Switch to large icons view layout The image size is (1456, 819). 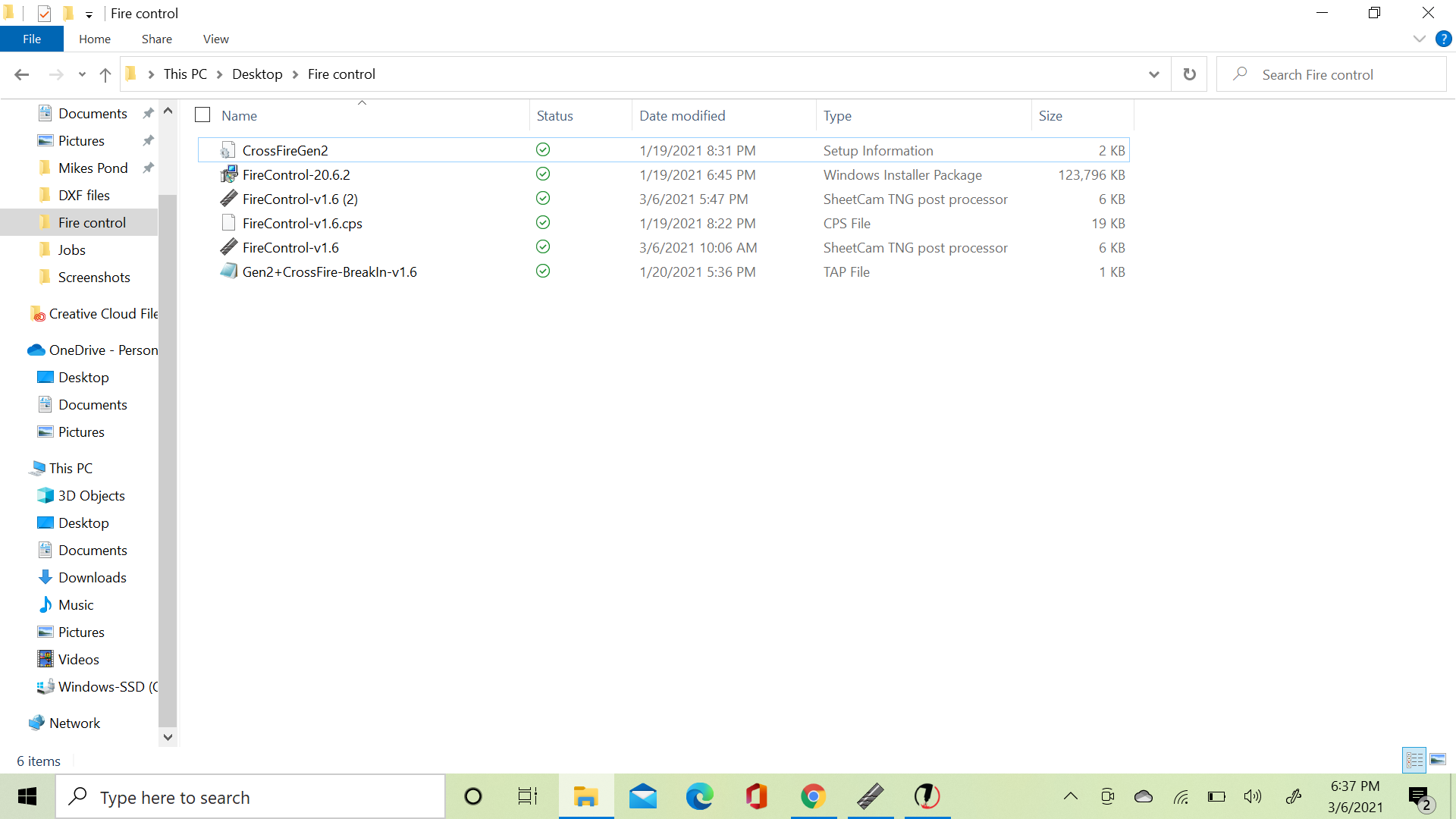click(1438, 759)
